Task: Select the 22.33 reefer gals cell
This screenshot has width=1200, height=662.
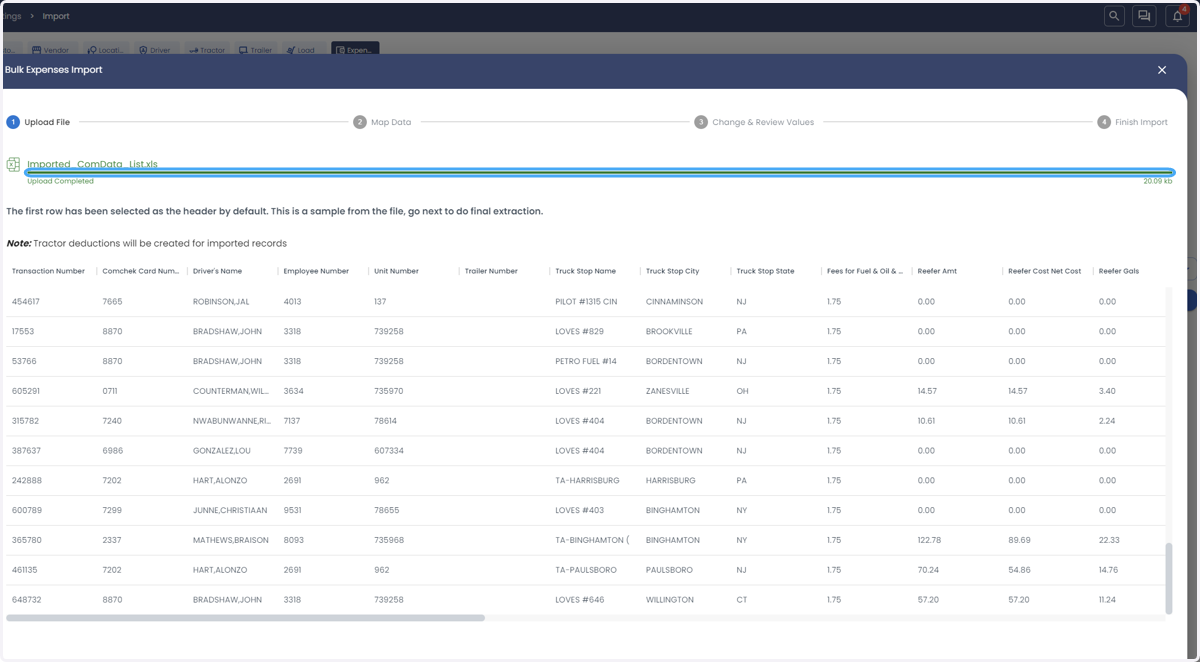Action: tap(1109, 540)
